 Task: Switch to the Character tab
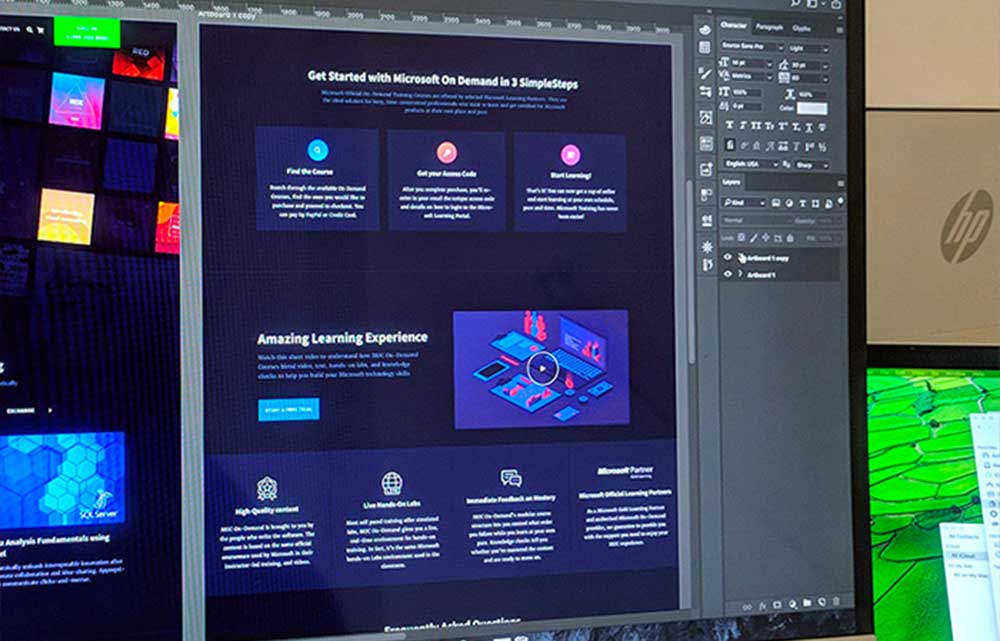click(x=733, y=25)
